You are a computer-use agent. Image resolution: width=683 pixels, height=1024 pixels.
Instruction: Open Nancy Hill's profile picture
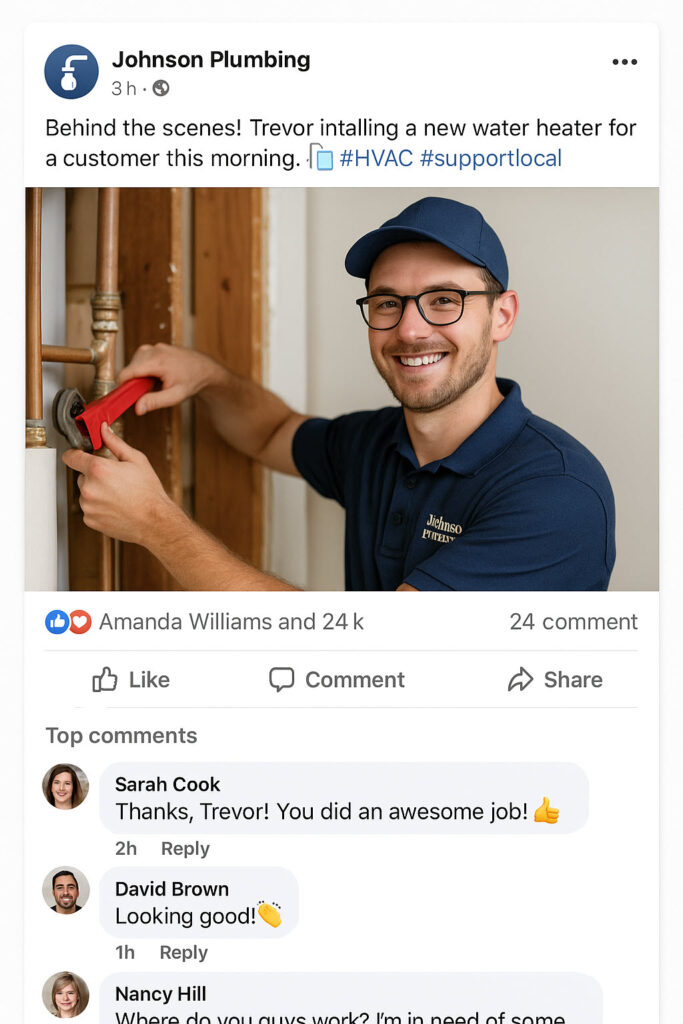65,995
